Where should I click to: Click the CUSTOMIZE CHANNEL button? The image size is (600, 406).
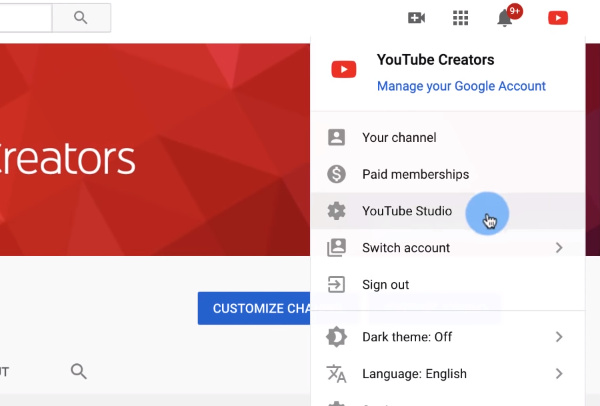(x=254, y=308)
